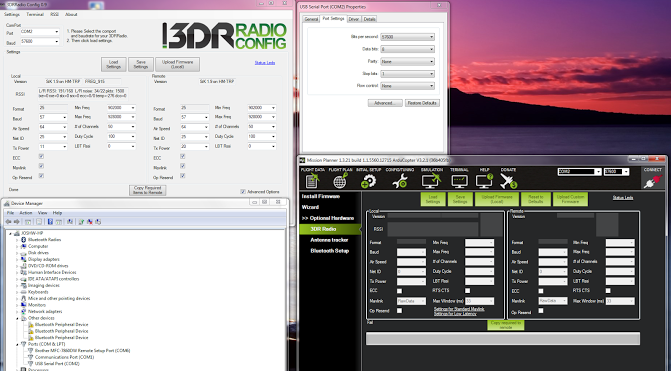
Task: Open Bits per second dropdown
Action: pos(407,37)
